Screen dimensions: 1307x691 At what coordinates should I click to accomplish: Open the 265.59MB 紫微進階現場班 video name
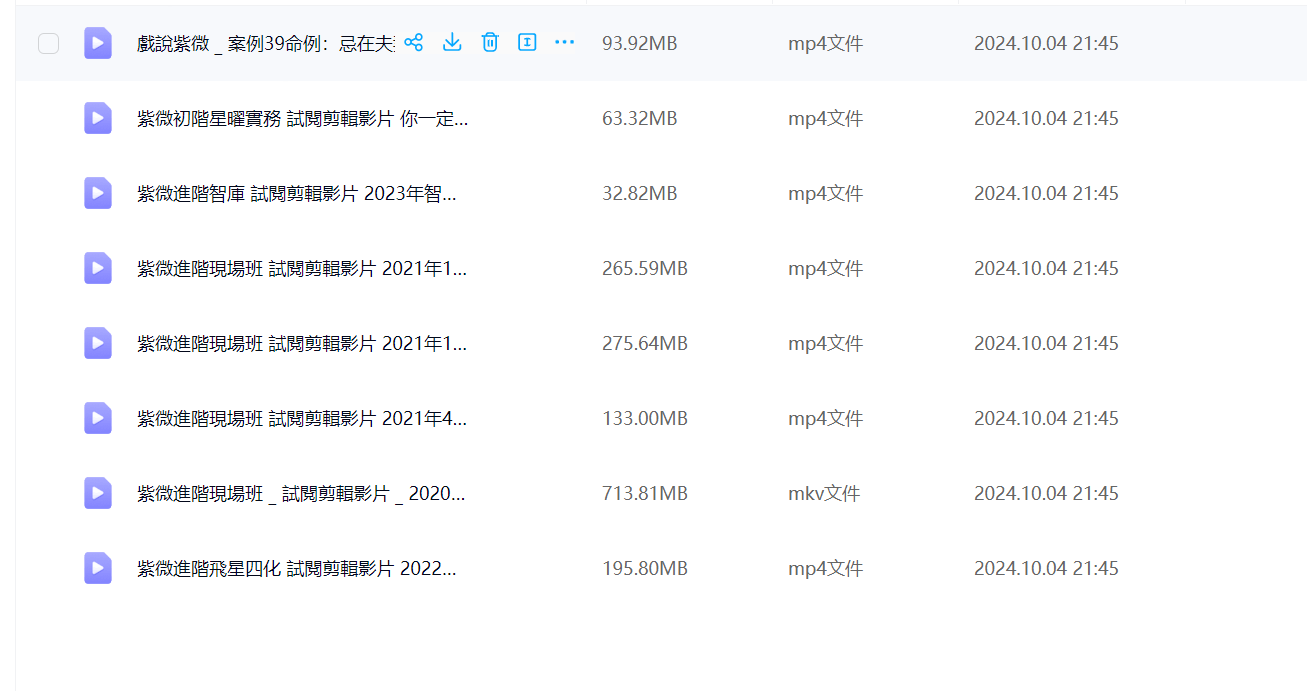(301, 269)
